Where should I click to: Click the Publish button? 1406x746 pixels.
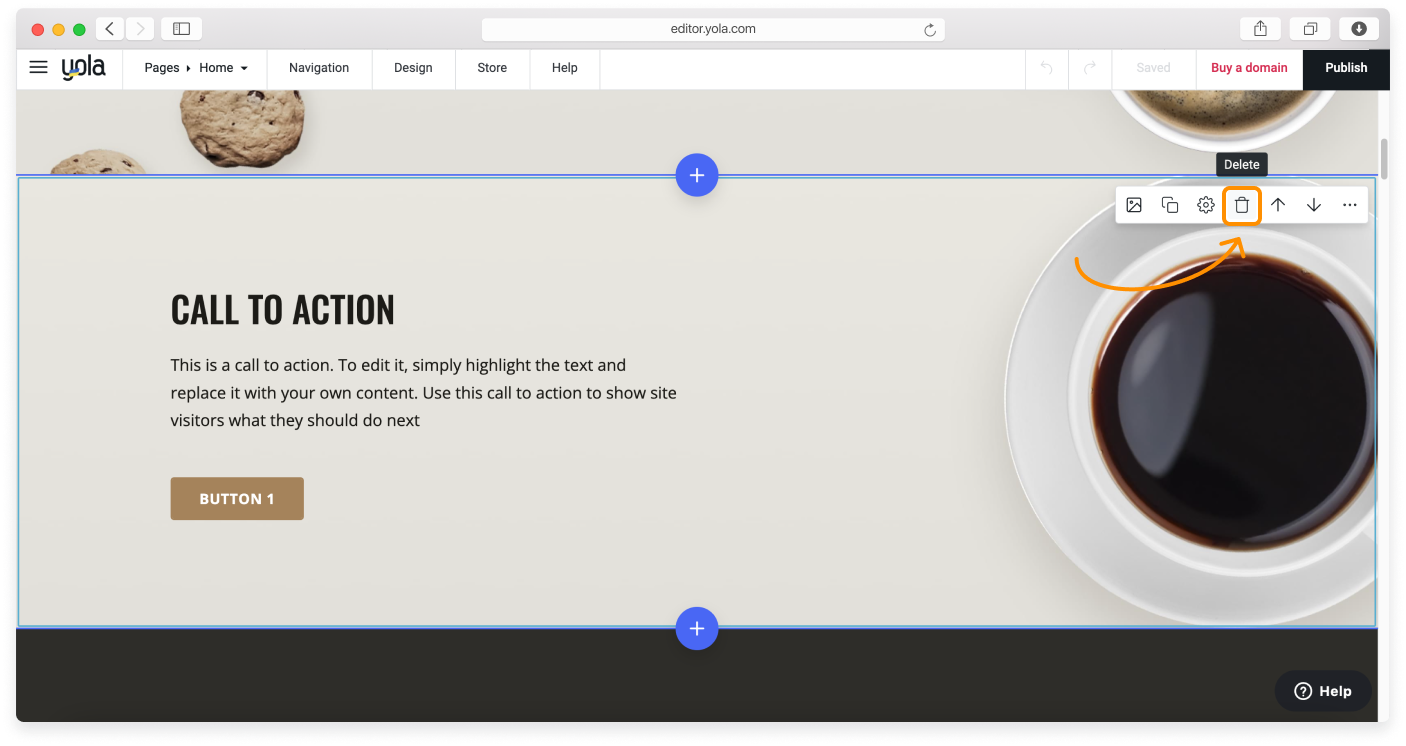pyautogui.click(x=1345, y=68)
